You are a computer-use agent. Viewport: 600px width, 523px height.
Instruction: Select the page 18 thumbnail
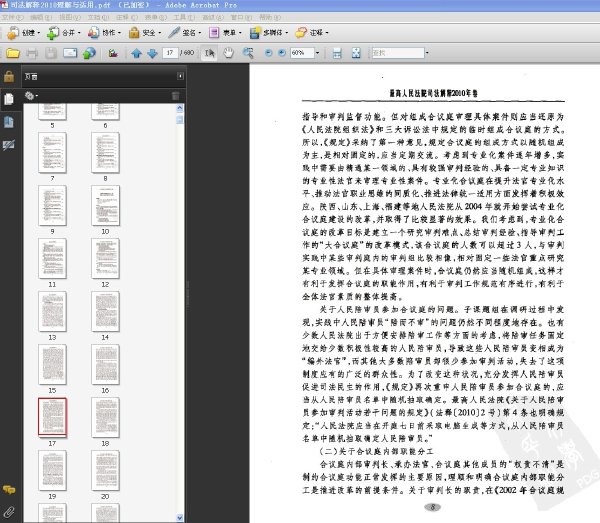click(105, 417)
